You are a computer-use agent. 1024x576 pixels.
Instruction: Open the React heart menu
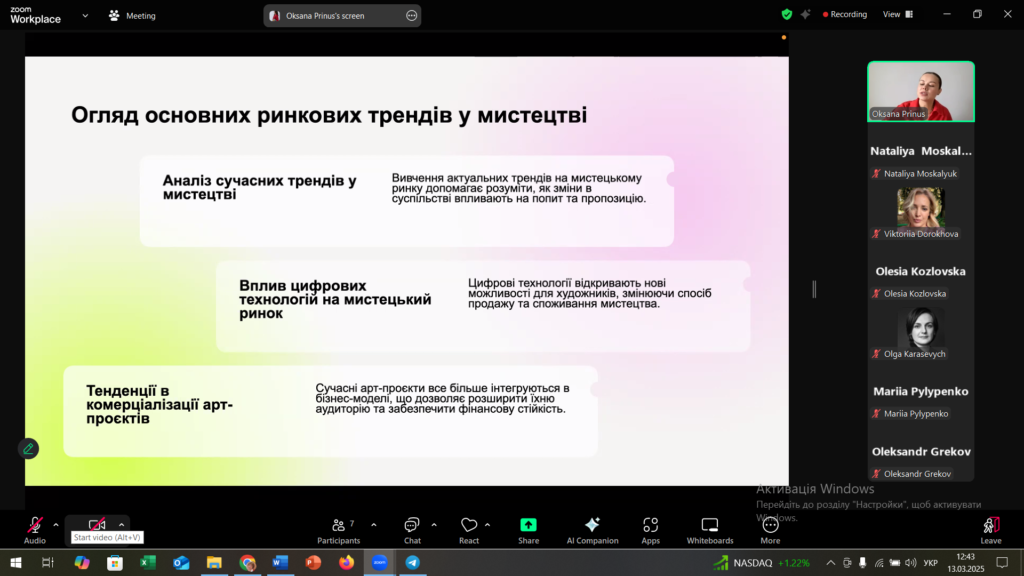(469, 530)
